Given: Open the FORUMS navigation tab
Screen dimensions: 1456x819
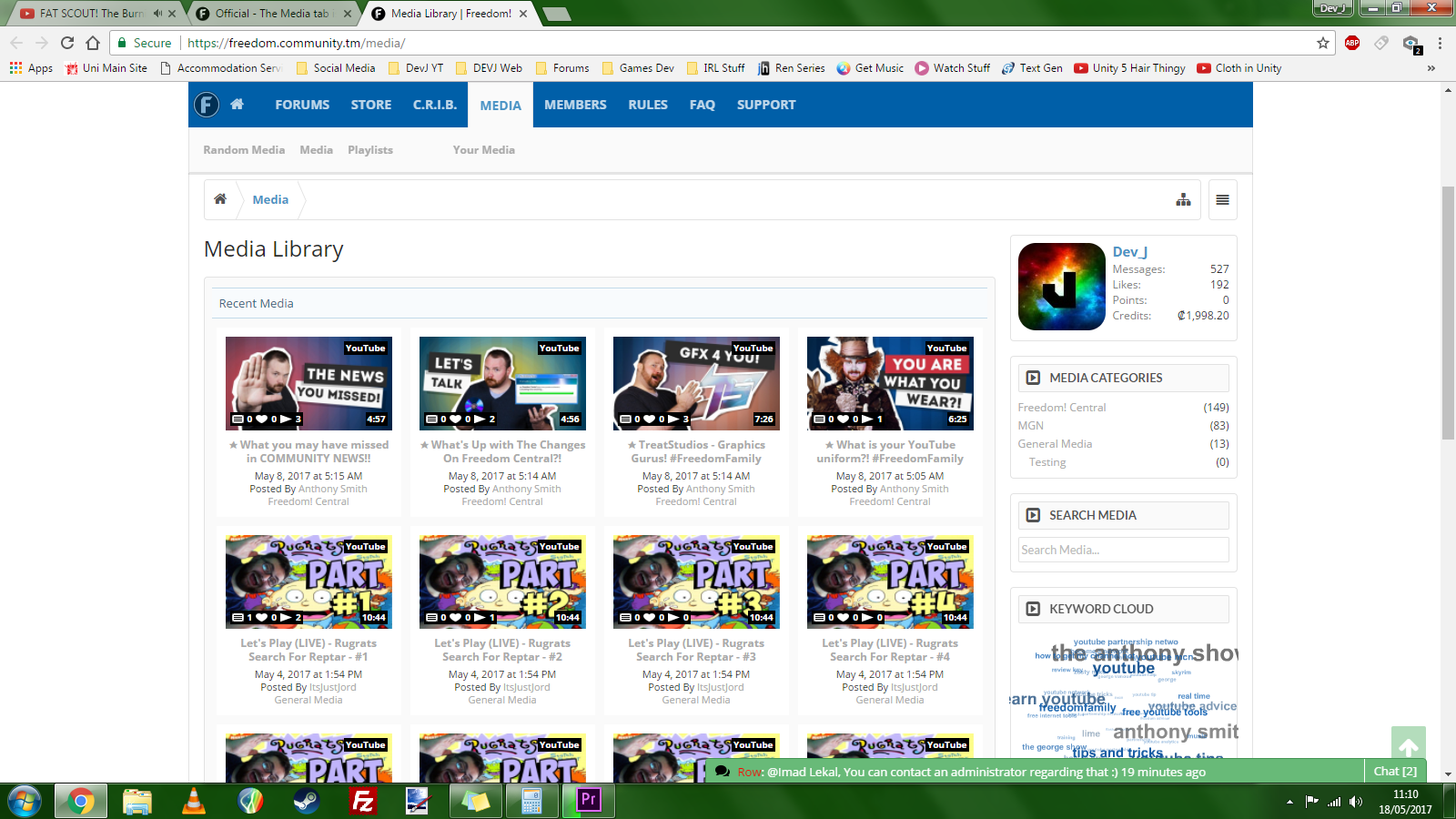Looking at the screenshot, I should click(x=302, y=105).
